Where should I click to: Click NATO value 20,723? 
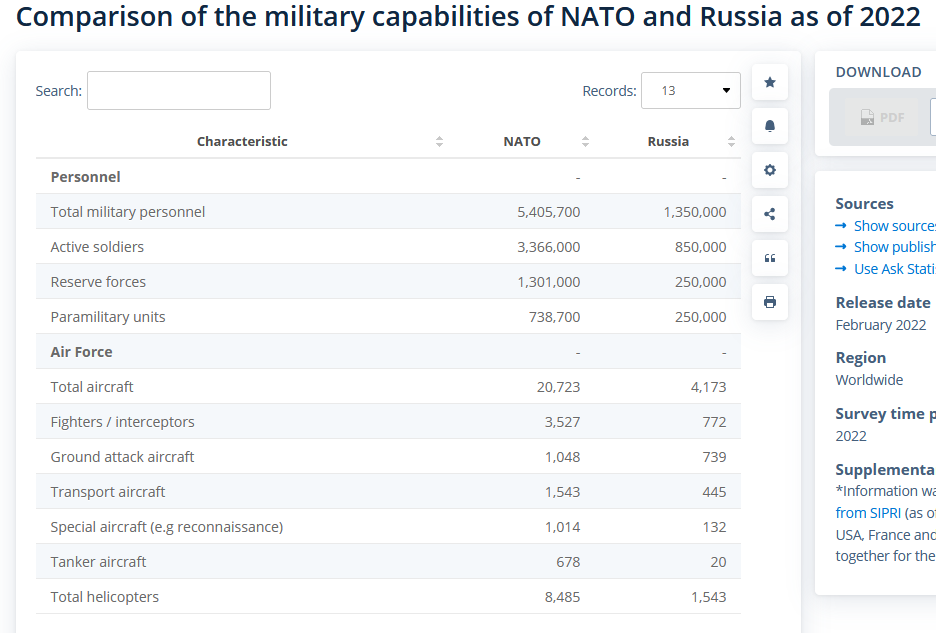[558, 387]
